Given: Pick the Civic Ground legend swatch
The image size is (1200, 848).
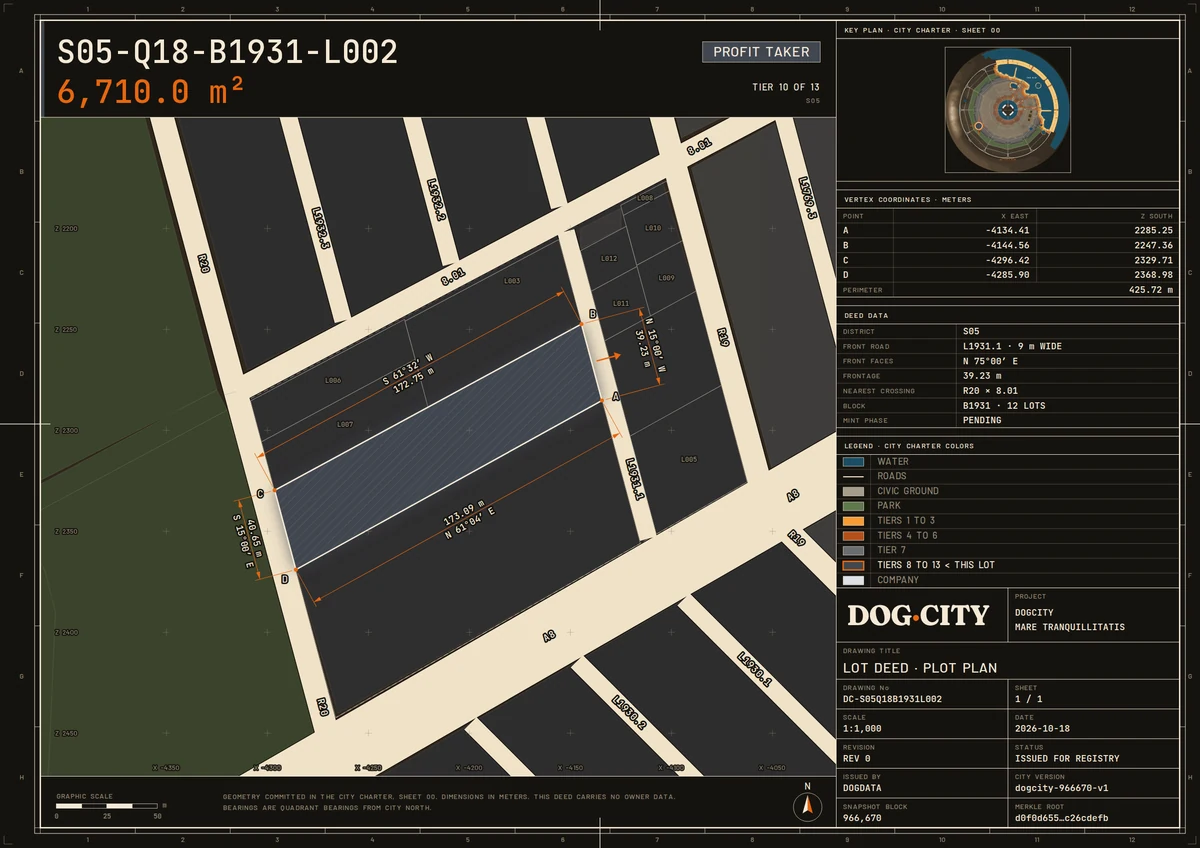Looking at the screenshot, I should point(853,491).
